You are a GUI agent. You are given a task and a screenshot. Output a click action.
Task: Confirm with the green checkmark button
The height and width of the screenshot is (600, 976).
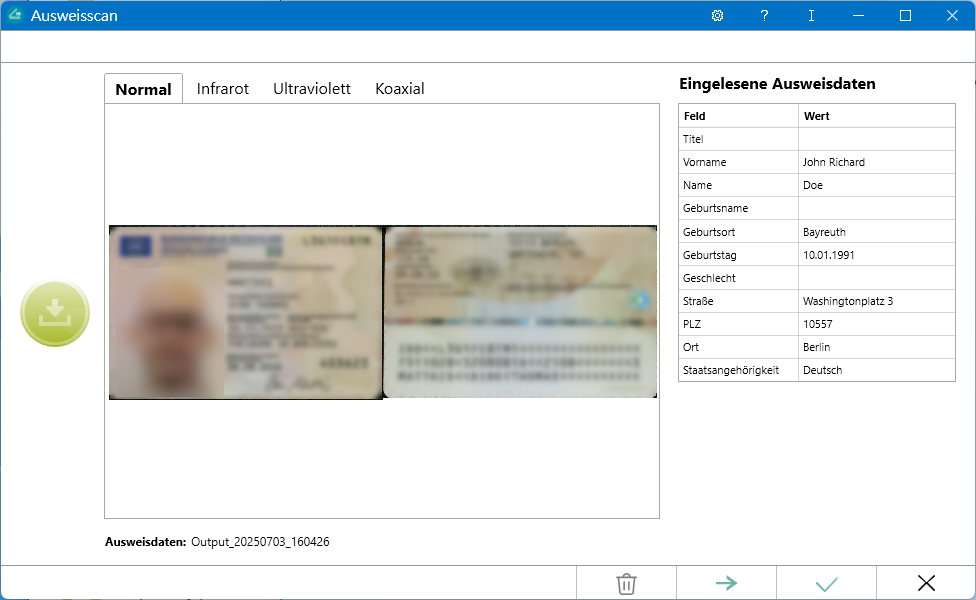tap(826, 583)
